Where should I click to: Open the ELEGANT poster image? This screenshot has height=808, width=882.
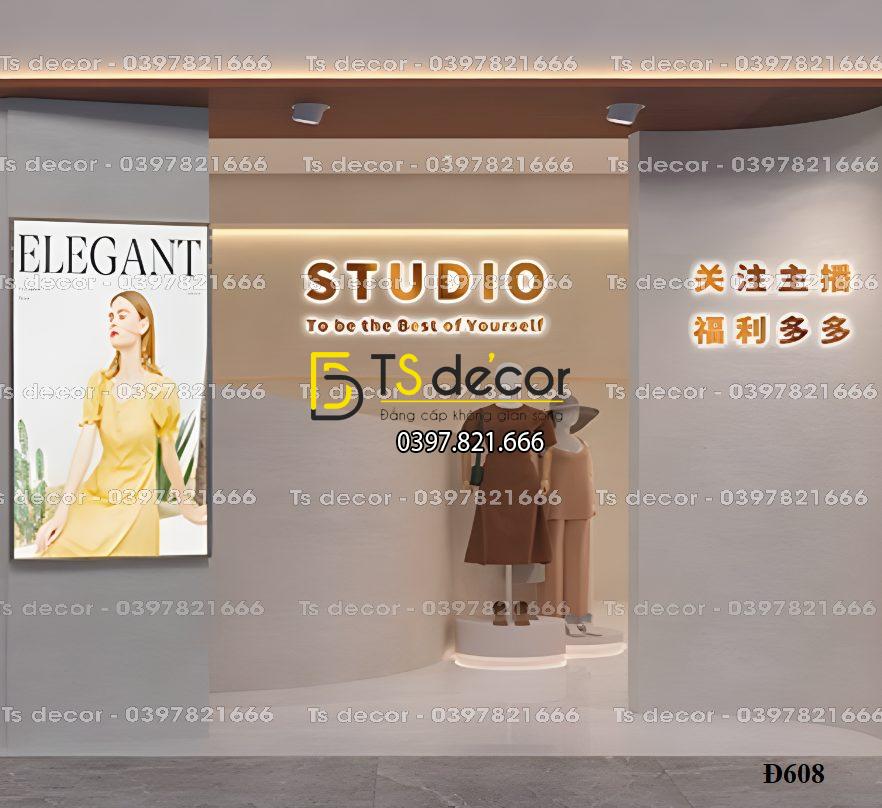pyautogui.click(x=110, y=390)
